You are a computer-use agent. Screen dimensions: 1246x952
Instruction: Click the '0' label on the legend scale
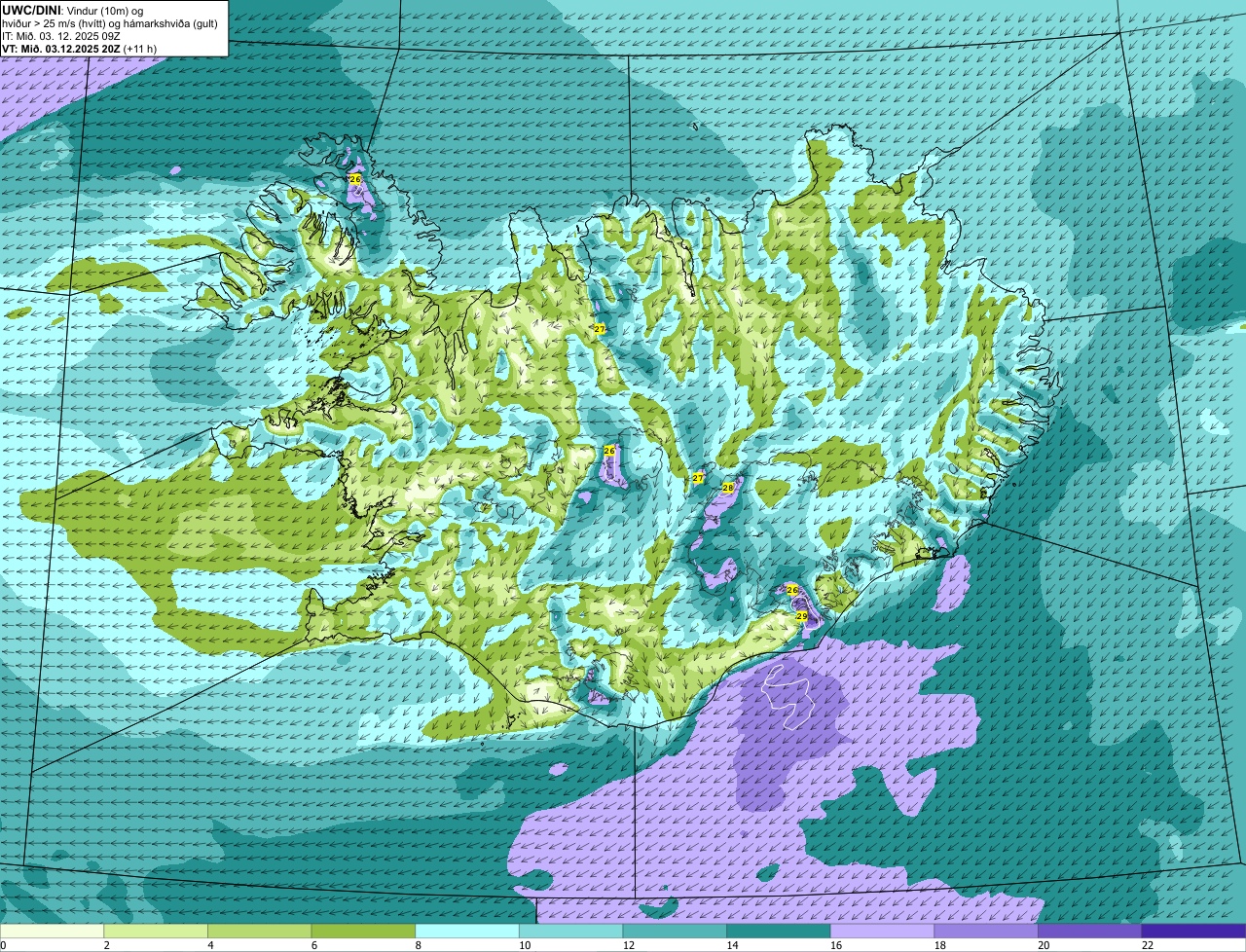click(x=3, y=945)
